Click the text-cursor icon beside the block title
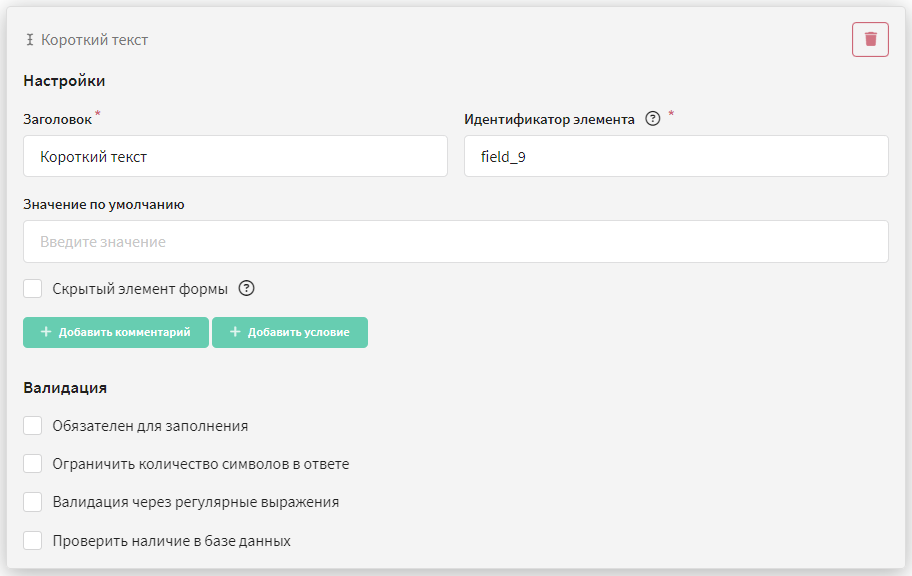The height and width of the screenshot is (576, 912). coord(30,40)
